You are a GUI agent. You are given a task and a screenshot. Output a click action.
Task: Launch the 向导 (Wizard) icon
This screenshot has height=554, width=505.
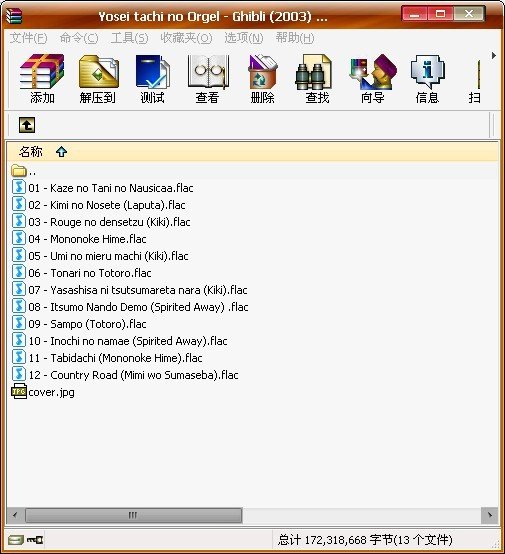pos(373,79)
